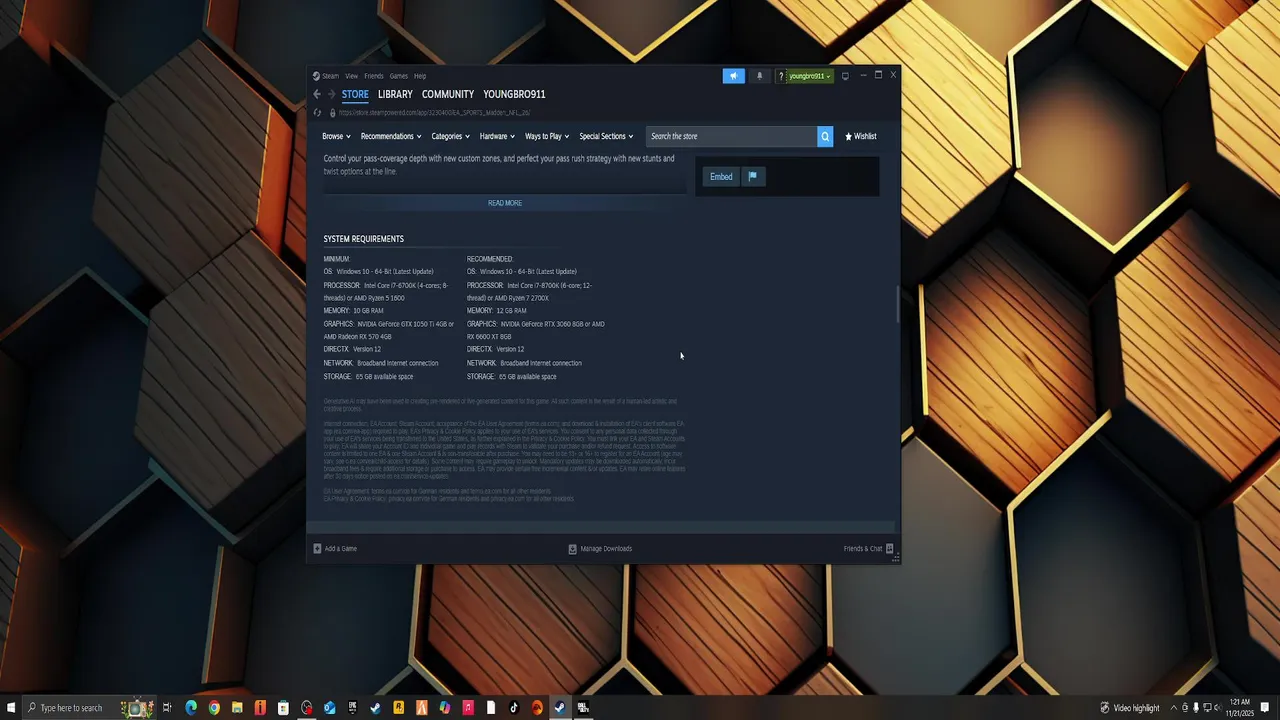Viewport: 1280px width, 720px height.
Task: Expand the Special Sections dropdown
Action: pyautogui.click(x=606, y=136)
